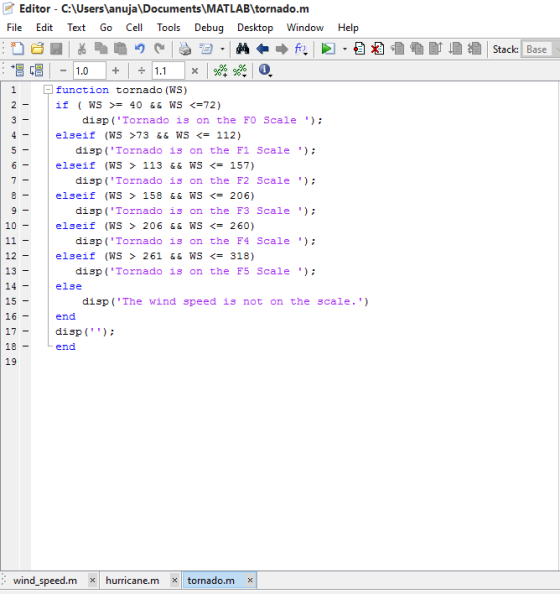
Task: Click the Undo arrow icon
Action: [140, 49]
